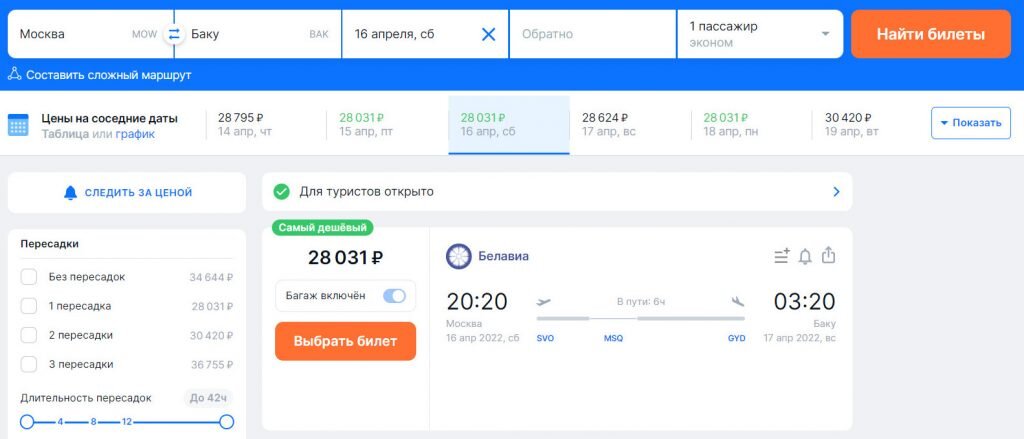Click the До 42ч duration label
Viewport: 1024px width, 439px height.
[208, 398]
